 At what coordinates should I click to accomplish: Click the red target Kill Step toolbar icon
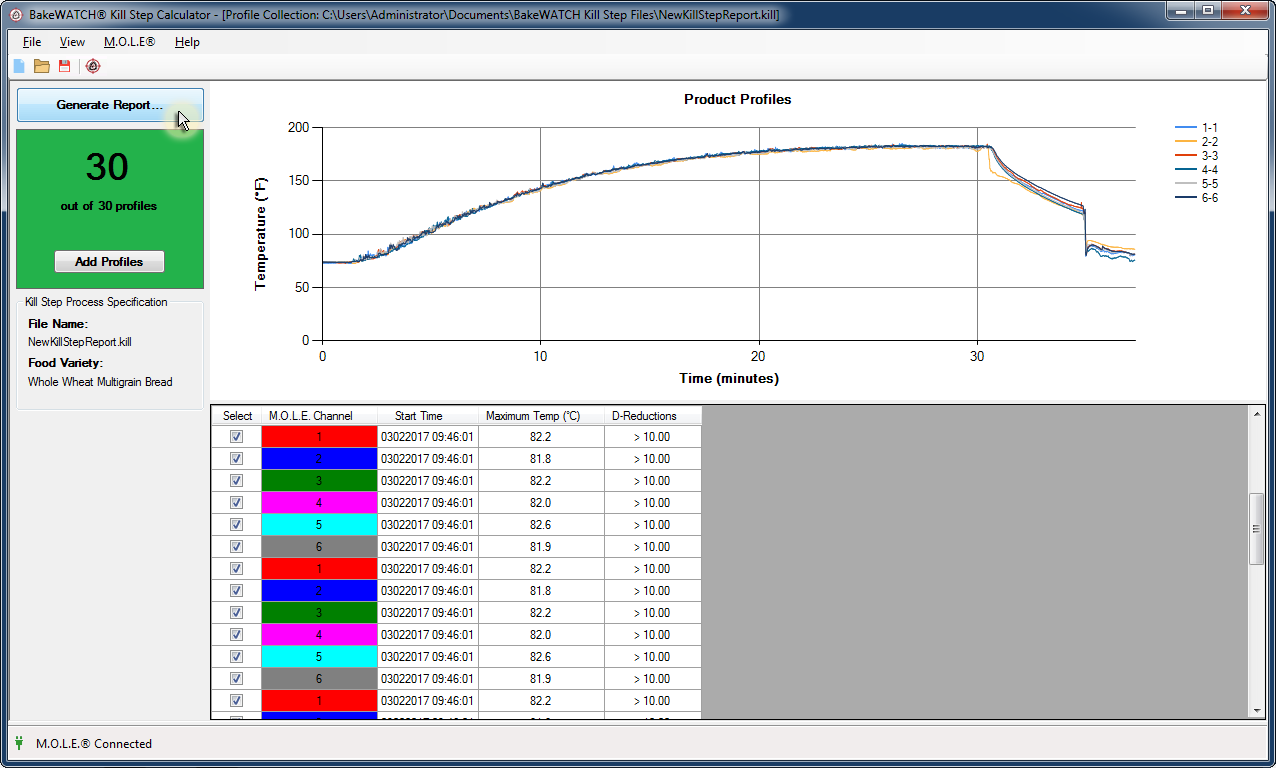[x=93, y=66]
